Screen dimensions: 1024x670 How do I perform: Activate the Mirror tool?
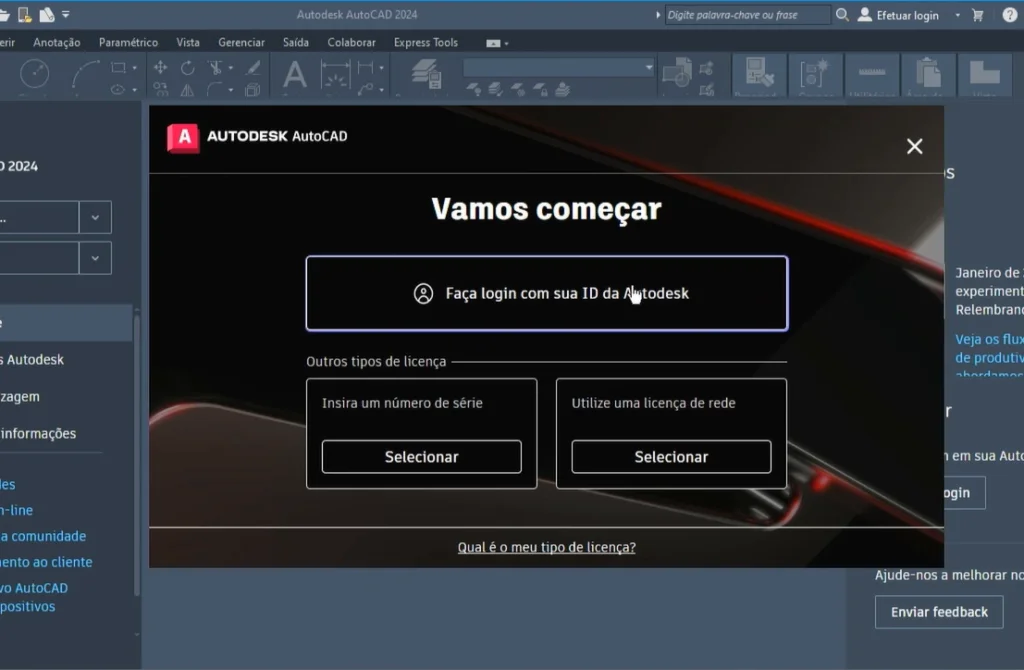(187, 89)
